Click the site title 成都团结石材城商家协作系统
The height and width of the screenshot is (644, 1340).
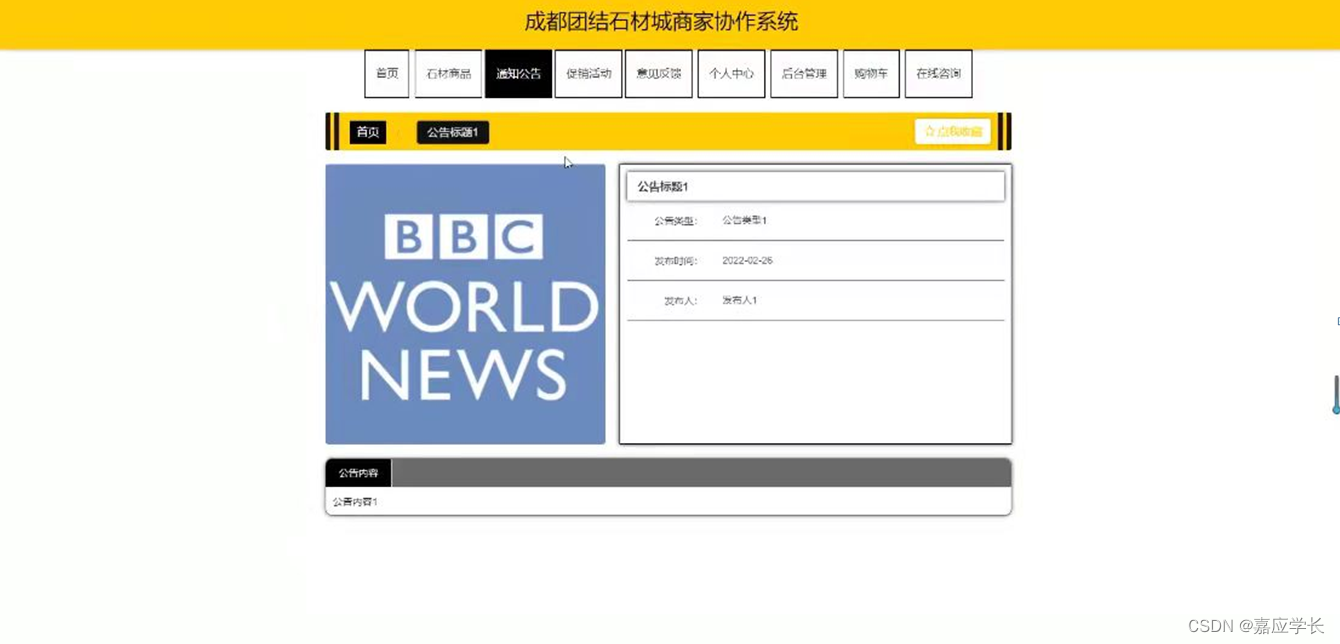661,22
